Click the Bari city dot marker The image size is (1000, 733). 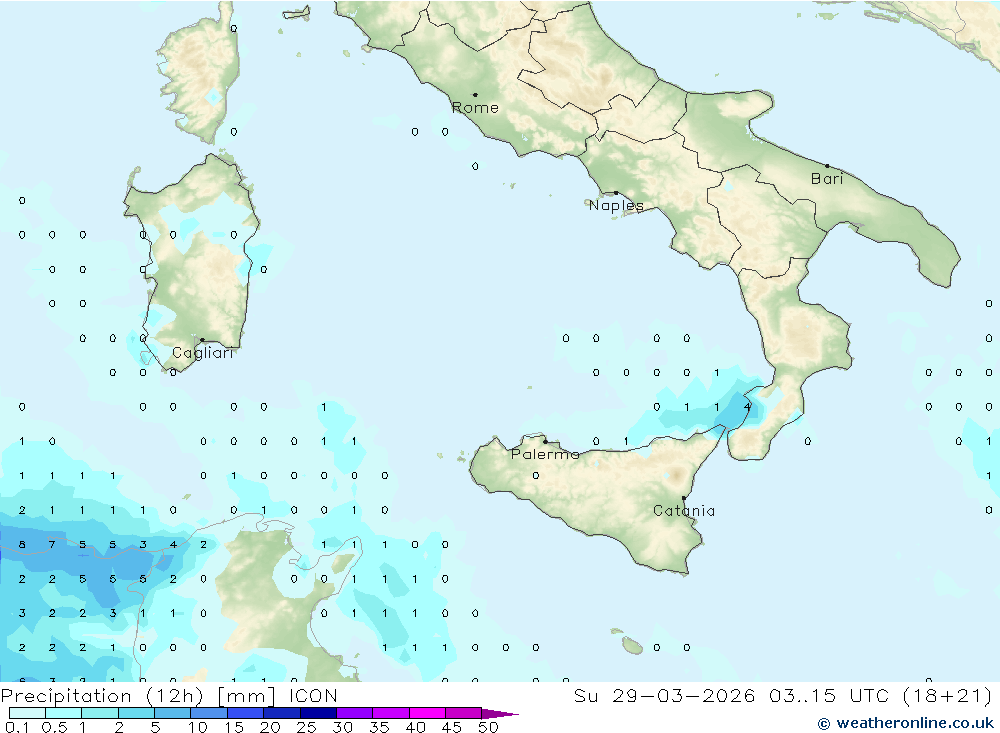827,166
